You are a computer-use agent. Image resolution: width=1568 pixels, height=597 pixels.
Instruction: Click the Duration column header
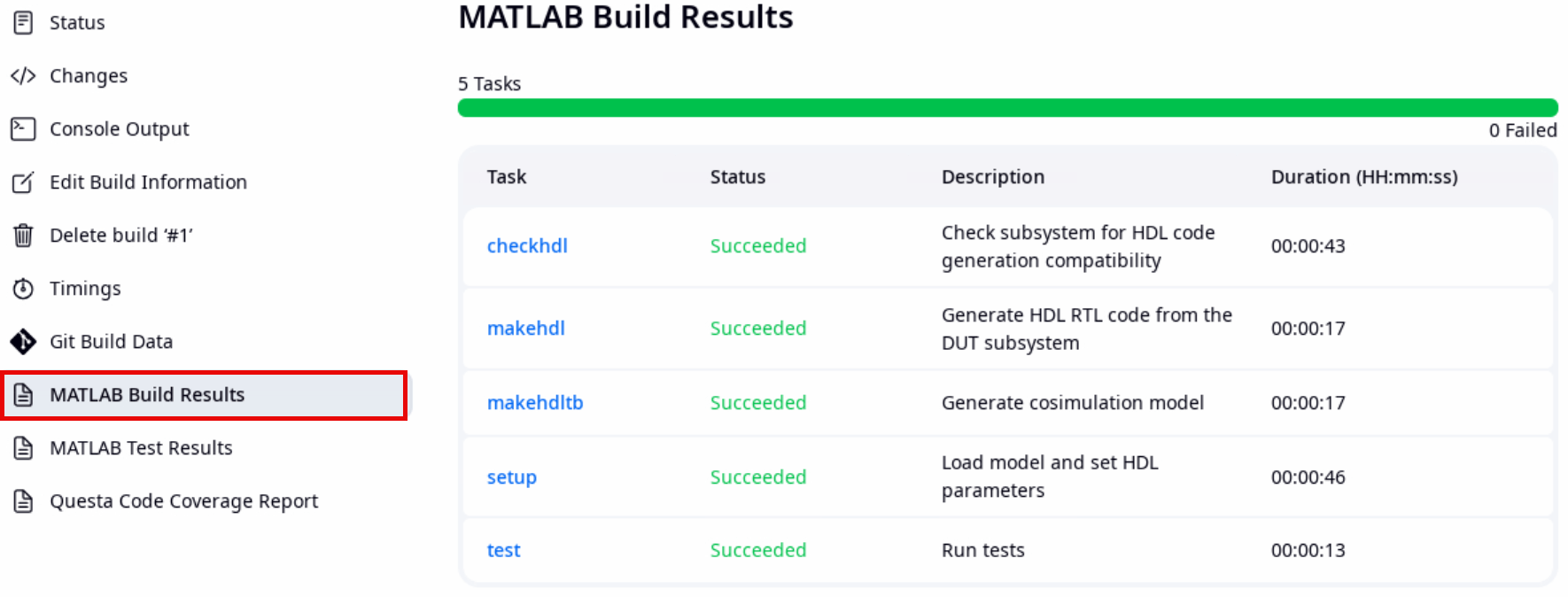click(1363, 176)
